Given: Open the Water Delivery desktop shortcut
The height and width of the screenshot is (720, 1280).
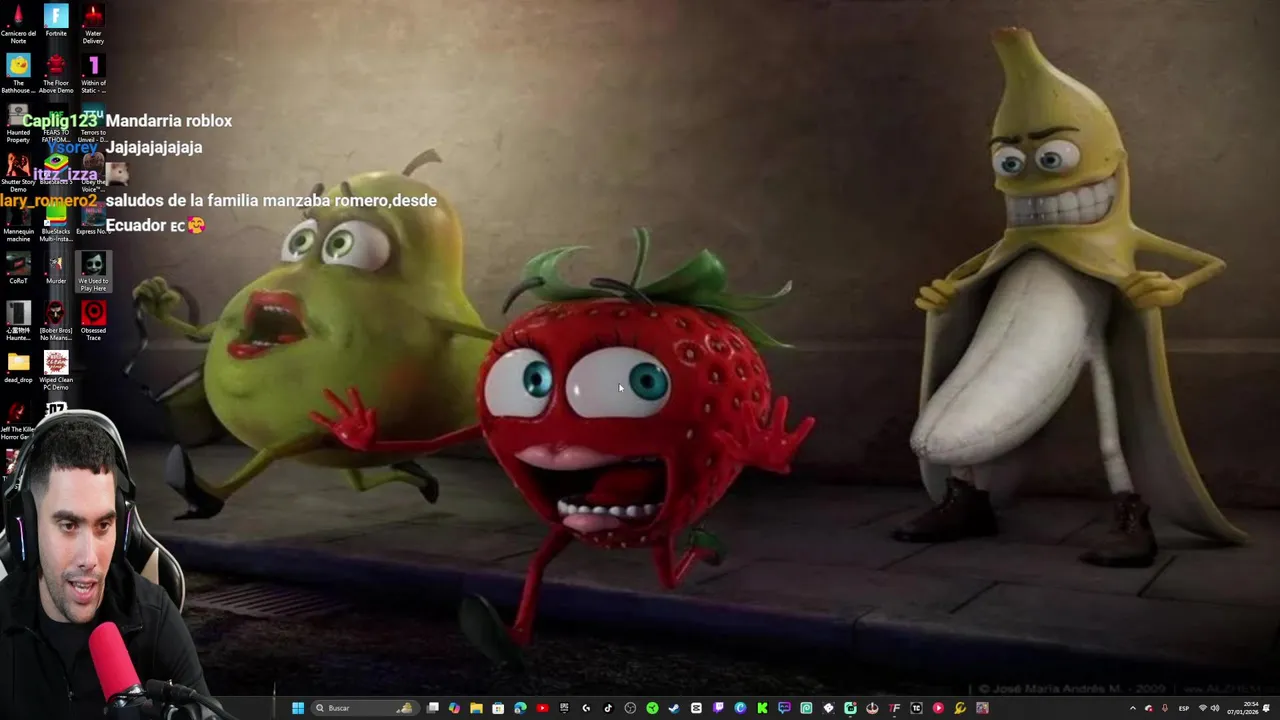Looking at the screenshot, I should pyautogui.click(x=93, y=24).
